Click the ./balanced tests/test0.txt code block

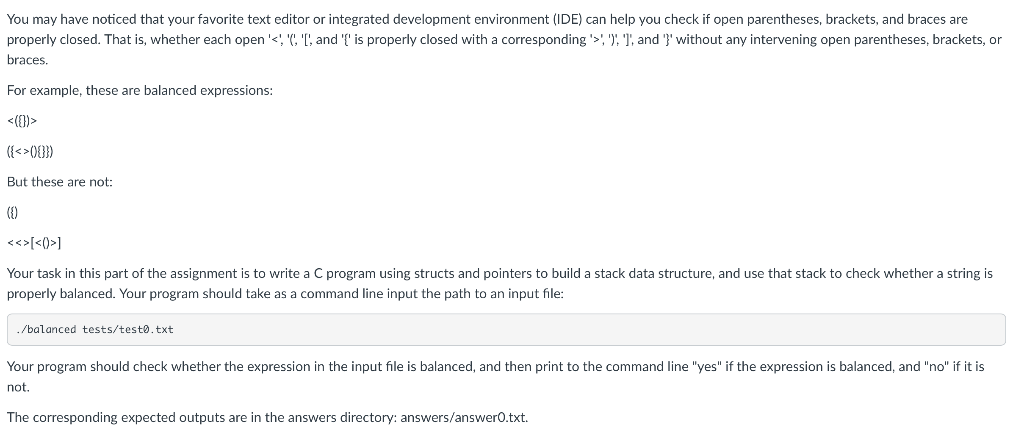tap(506, 329)
